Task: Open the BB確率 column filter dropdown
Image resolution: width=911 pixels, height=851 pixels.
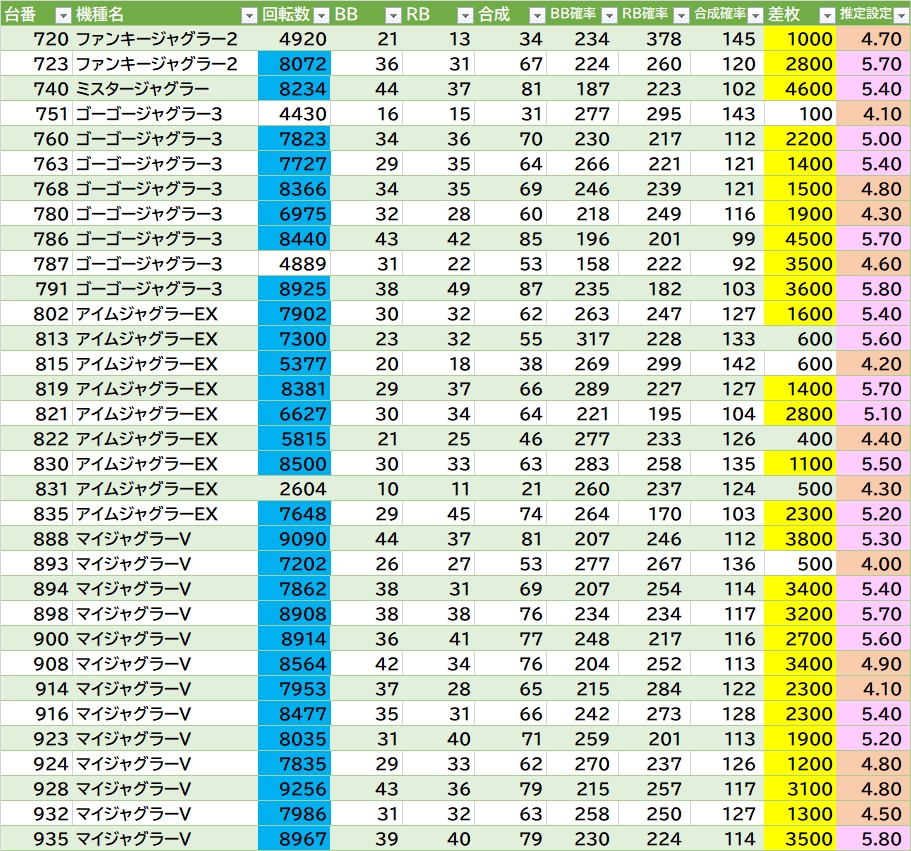Action: [x=609, y=16]
